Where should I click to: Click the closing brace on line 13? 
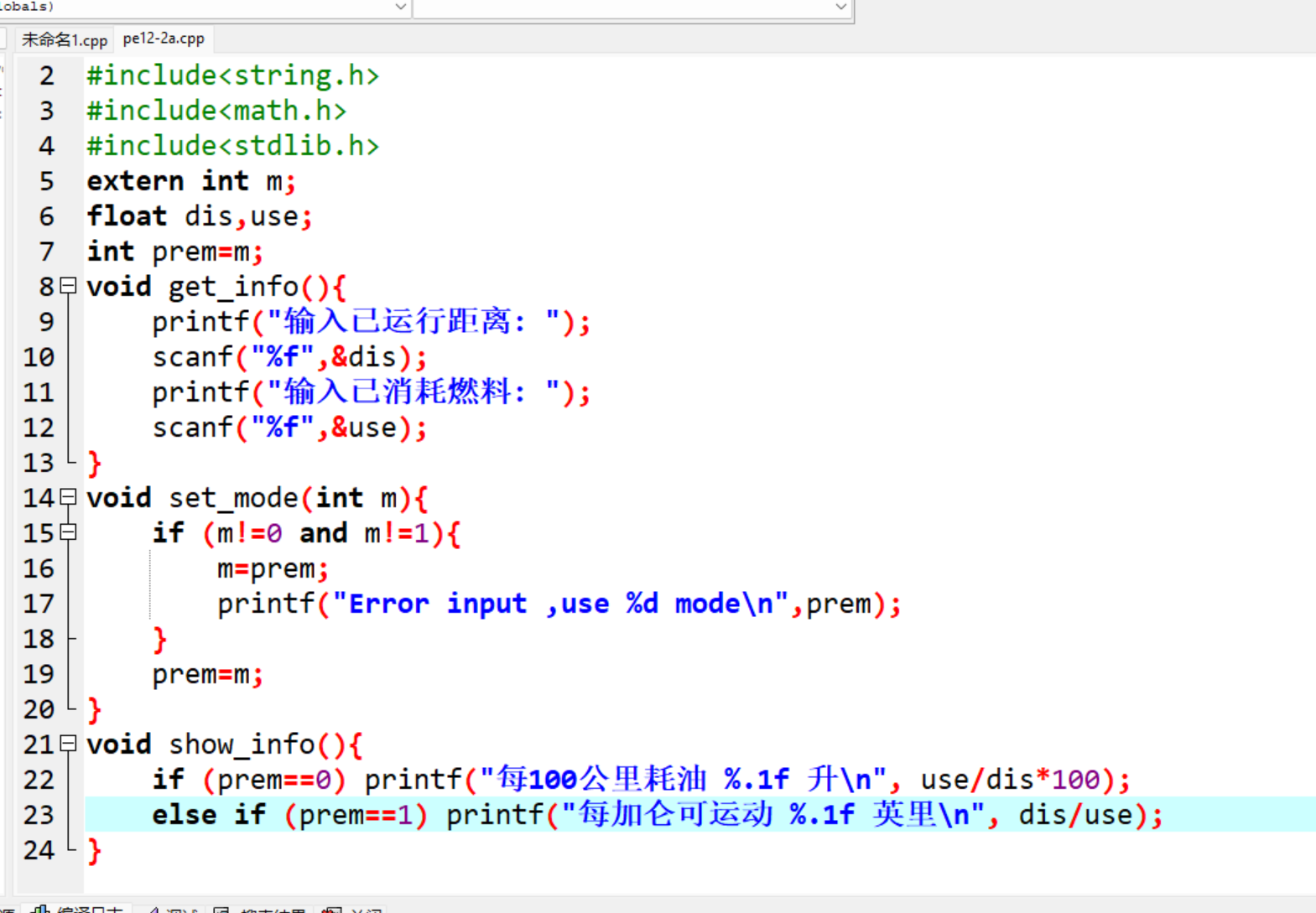(94, 463)
